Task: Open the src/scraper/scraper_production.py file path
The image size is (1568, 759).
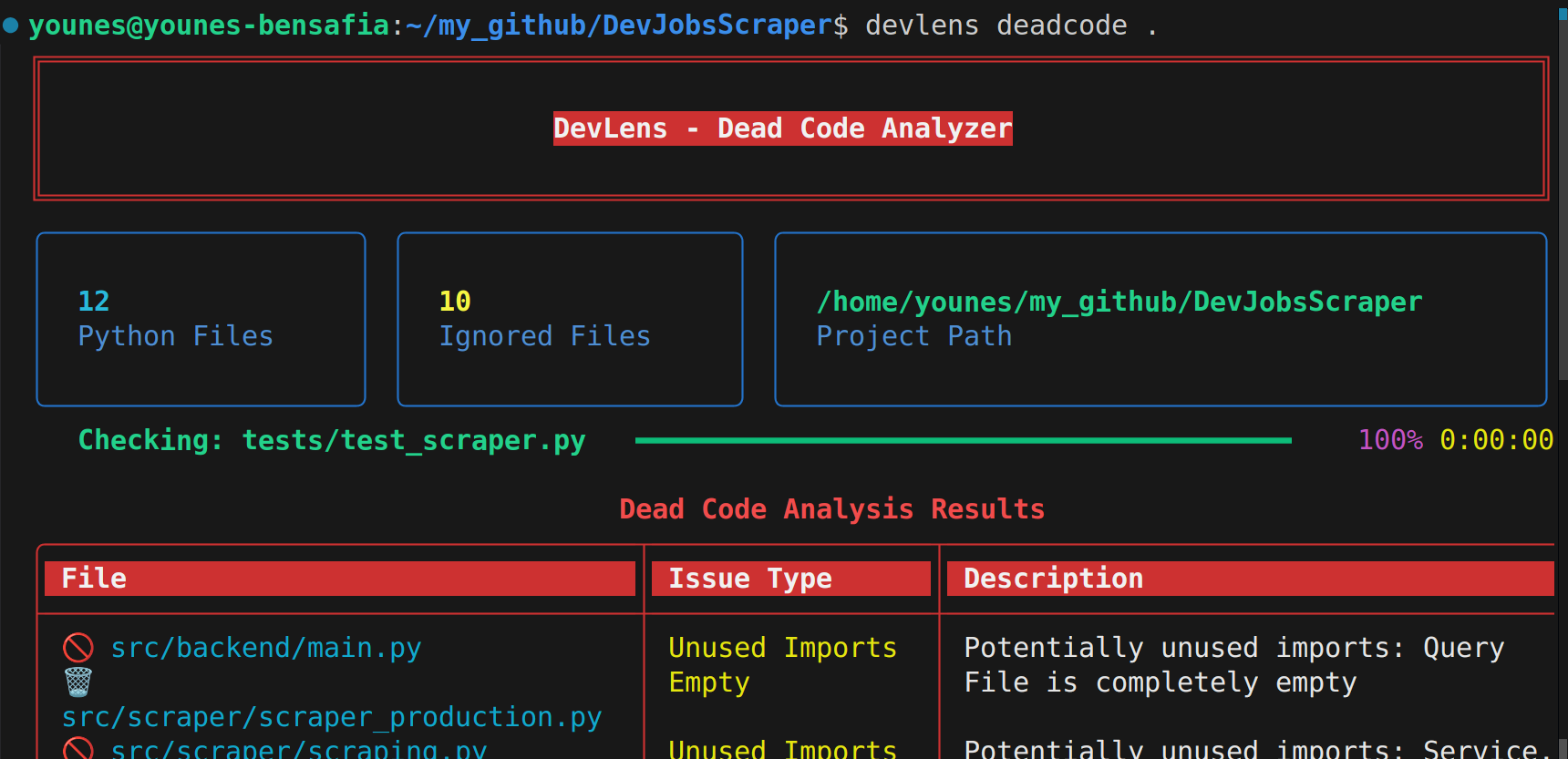Action: click(332, 717)
